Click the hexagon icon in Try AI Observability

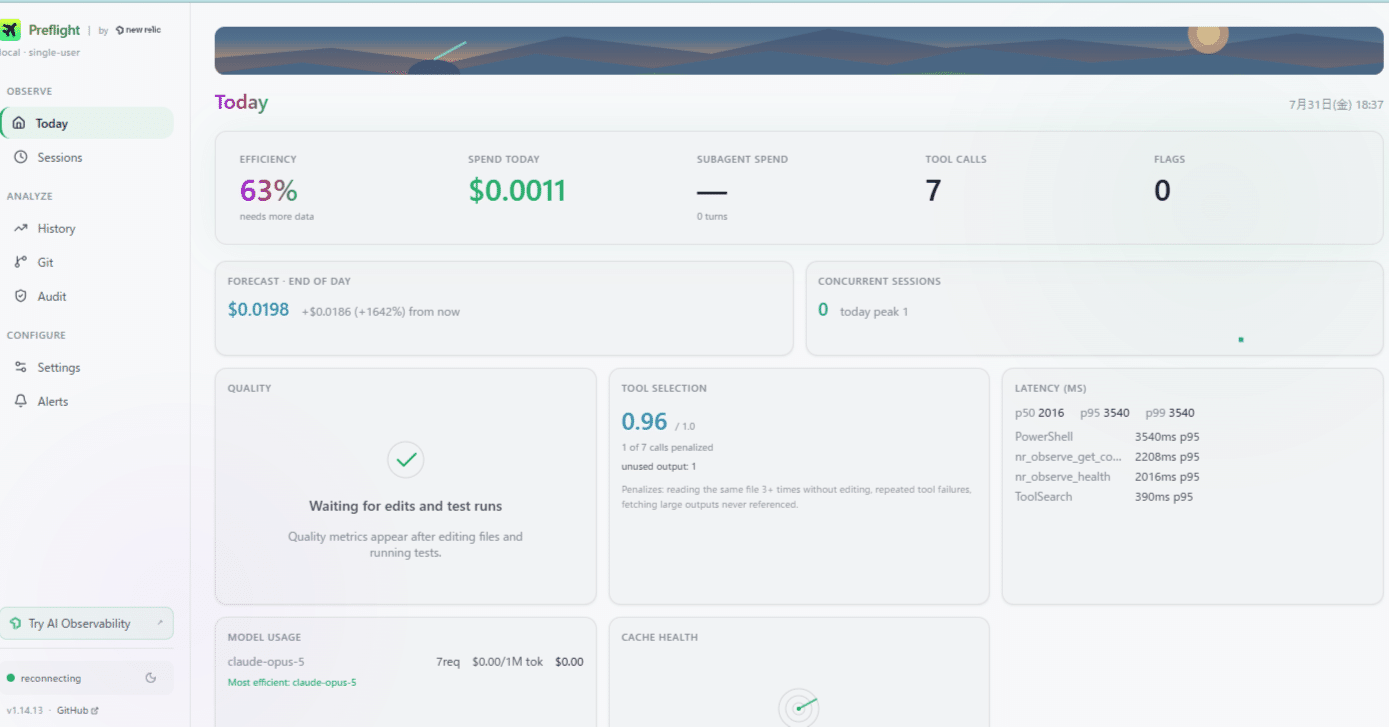click(16, 623)
